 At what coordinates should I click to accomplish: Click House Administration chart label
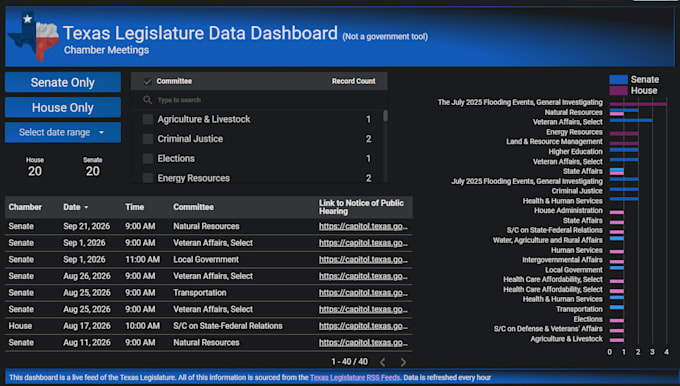click(x=568, y=210)
